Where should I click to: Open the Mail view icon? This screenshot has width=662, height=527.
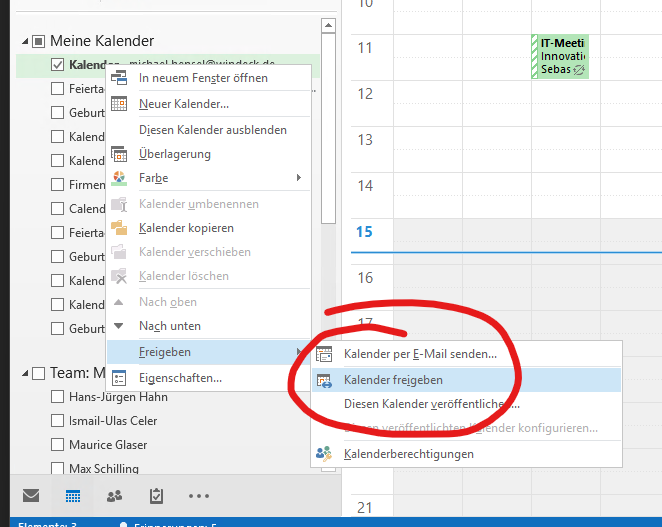(31, 495)
